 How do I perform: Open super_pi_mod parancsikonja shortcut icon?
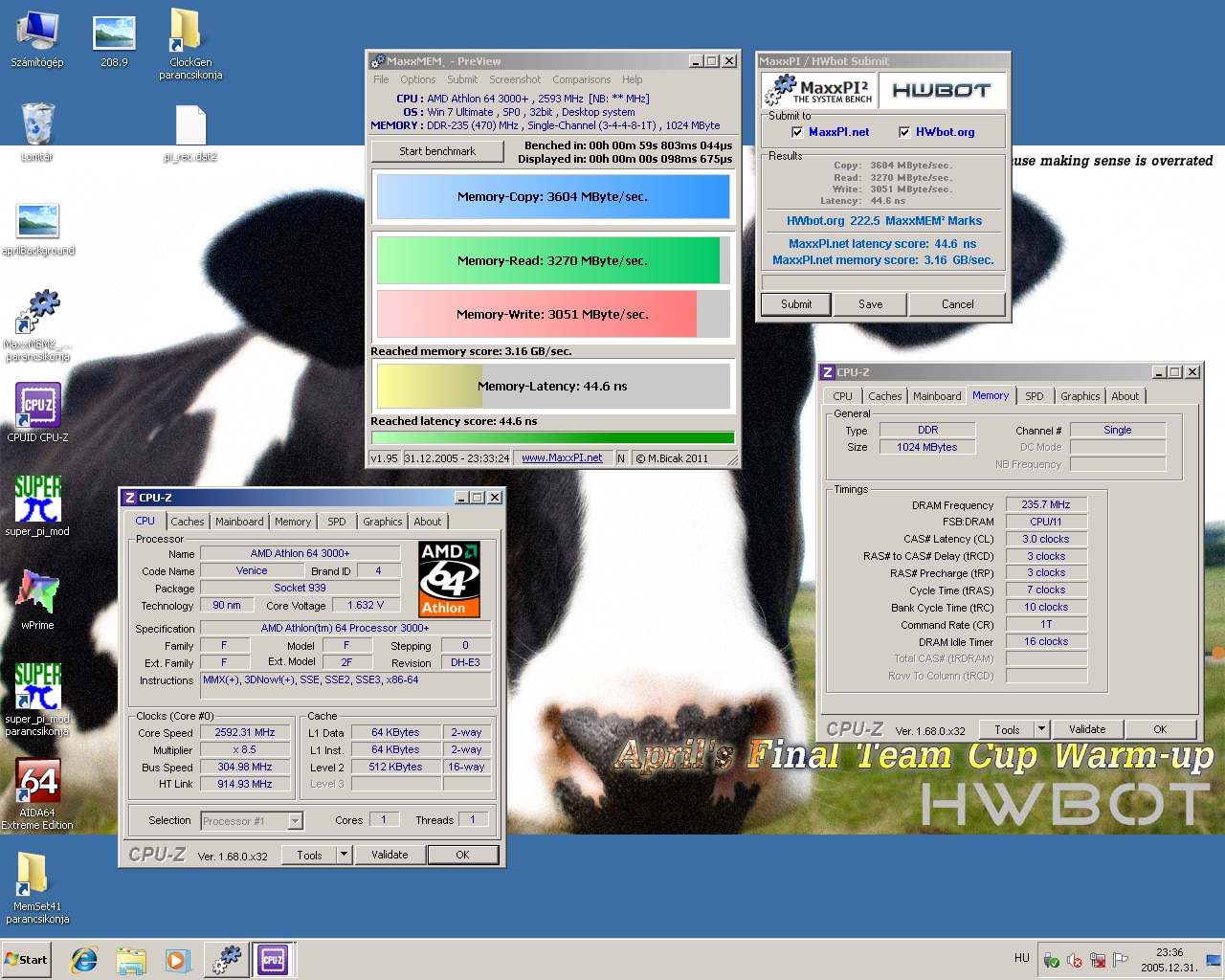[x=37, y=700]
